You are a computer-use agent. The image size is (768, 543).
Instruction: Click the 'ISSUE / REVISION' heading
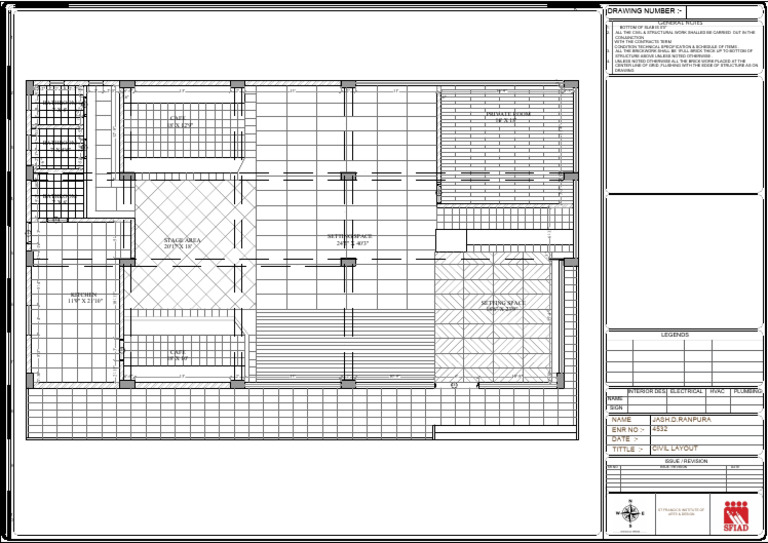coord(686,461)
